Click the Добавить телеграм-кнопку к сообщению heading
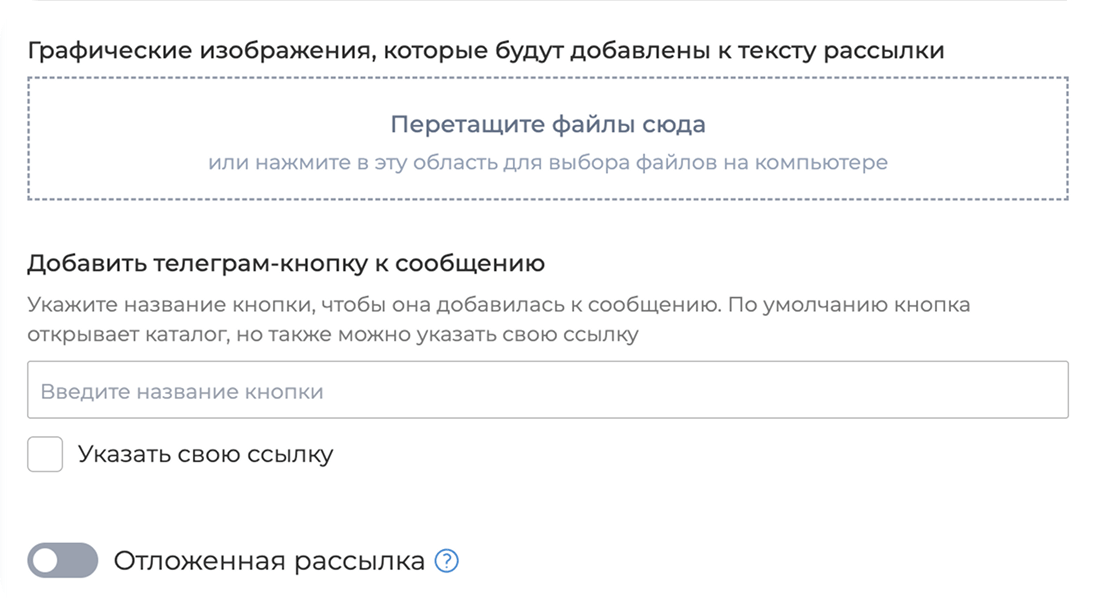This screenshot has height=616, width=1104. pyautogui.click(x=286, y=264)
